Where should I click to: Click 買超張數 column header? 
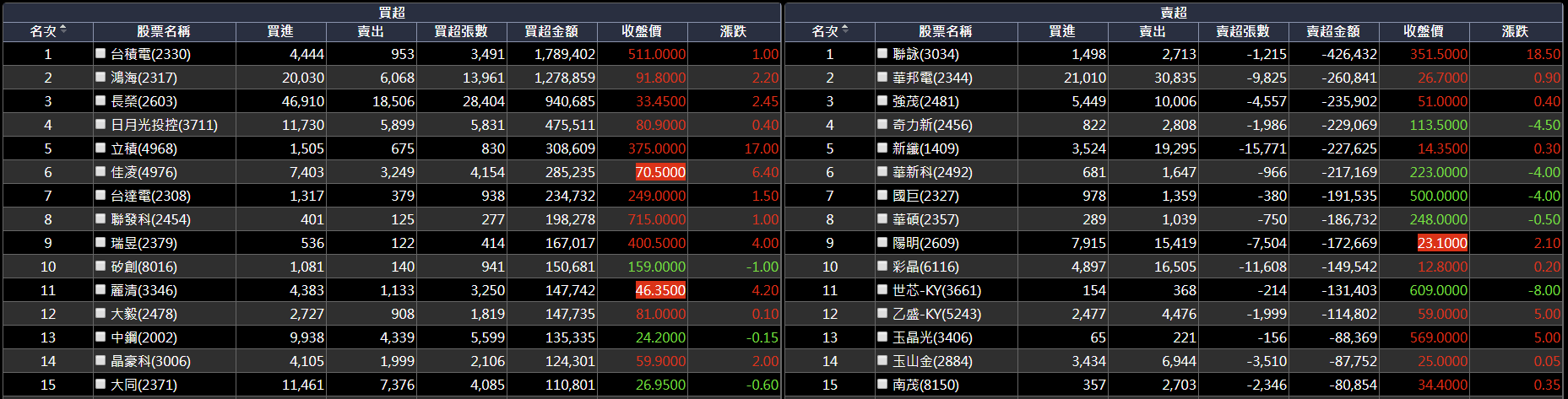click(x=461, y=31)
